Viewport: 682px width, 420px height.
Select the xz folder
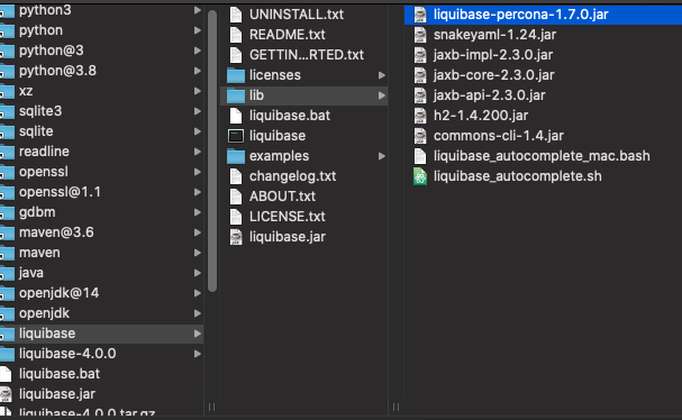[102, 91]
